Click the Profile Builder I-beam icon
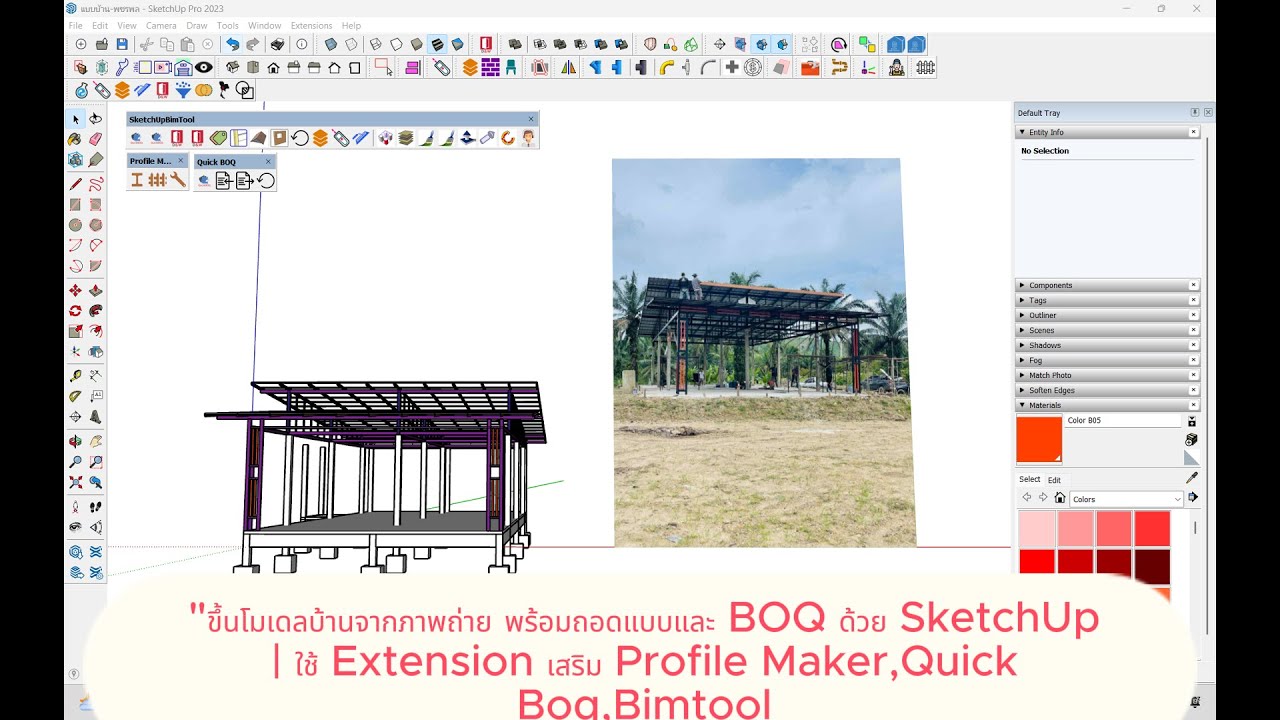The width and height of the screenshot is (1280, 720). [x=137, y=180]
